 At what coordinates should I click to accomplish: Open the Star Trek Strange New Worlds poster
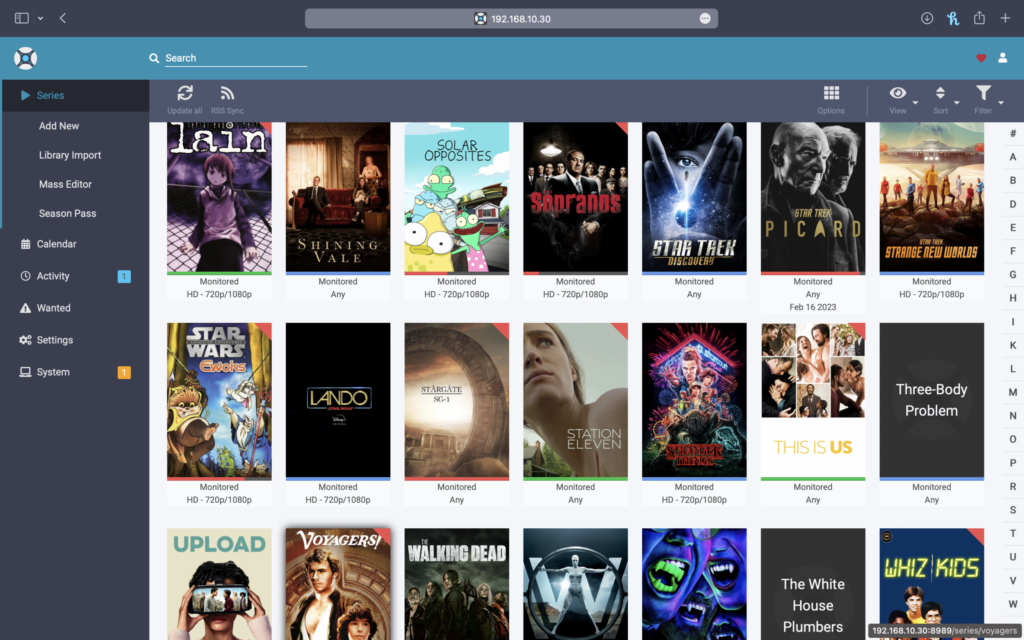[x=932, y=197]
